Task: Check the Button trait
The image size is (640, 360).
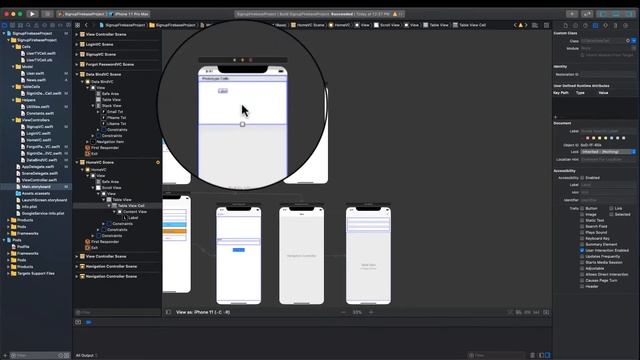Action: tap(582, 208)
